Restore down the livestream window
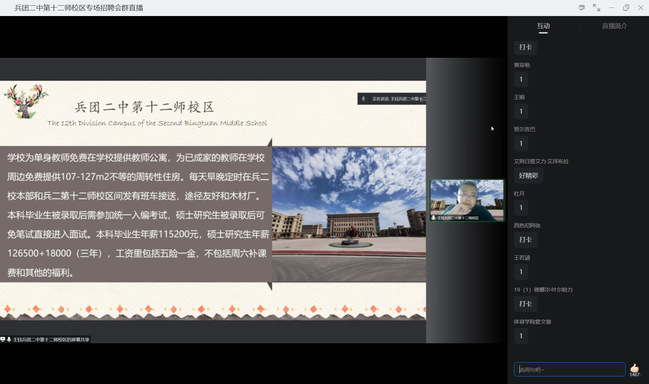 (626, 7)
